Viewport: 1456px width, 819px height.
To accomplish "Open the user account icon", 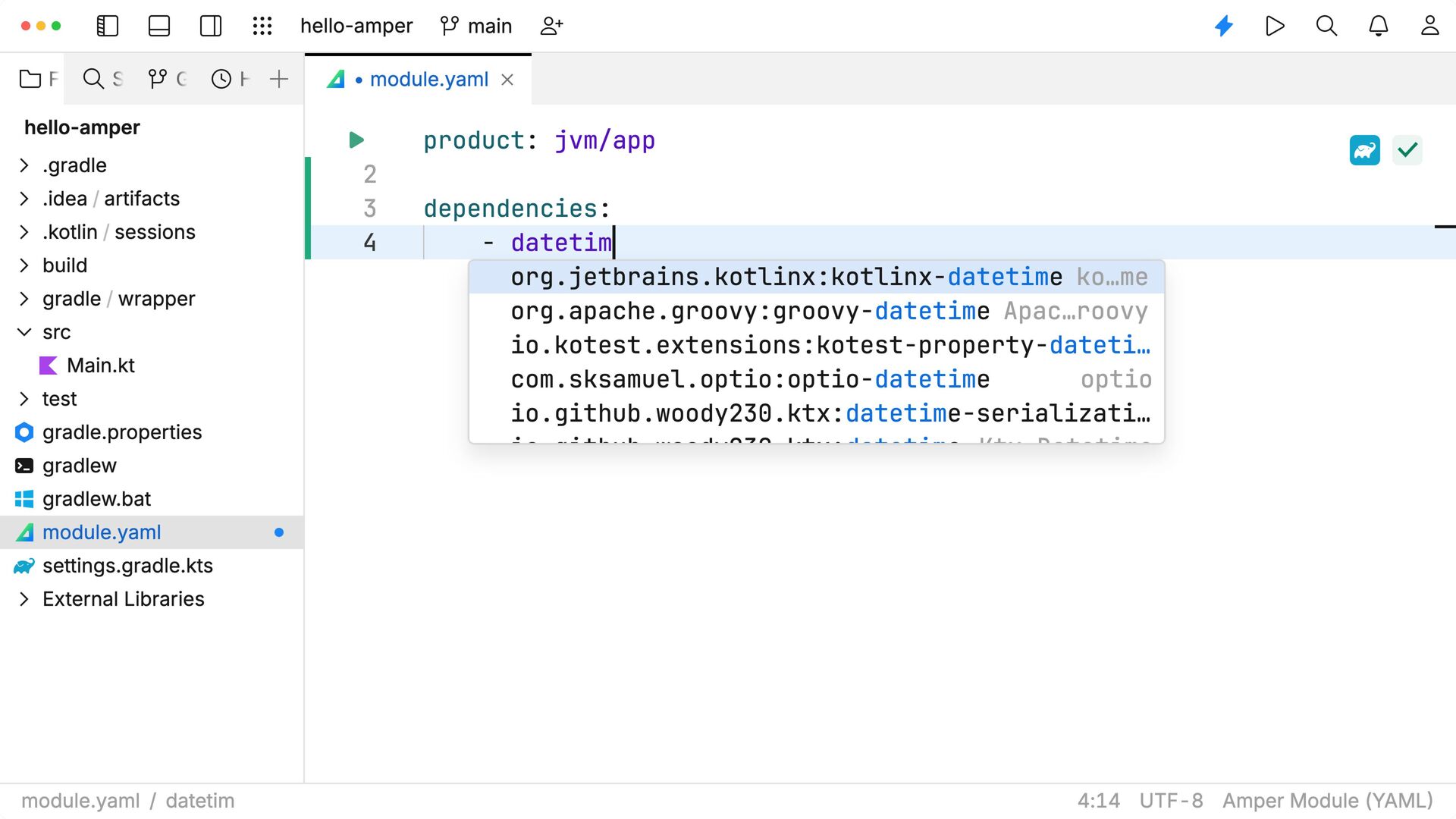I will (x=1429, y=26).
